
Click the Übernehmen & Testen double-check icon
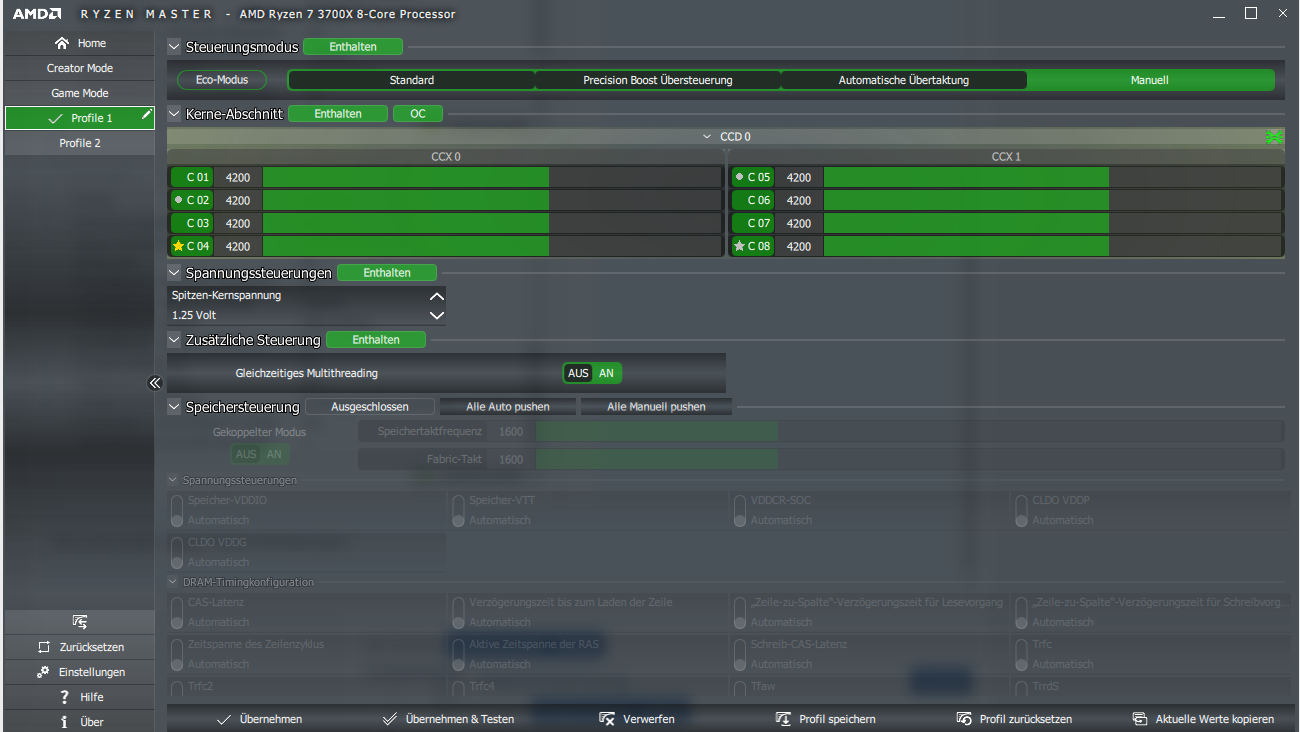pyautogui.click(x=390, y=719)
